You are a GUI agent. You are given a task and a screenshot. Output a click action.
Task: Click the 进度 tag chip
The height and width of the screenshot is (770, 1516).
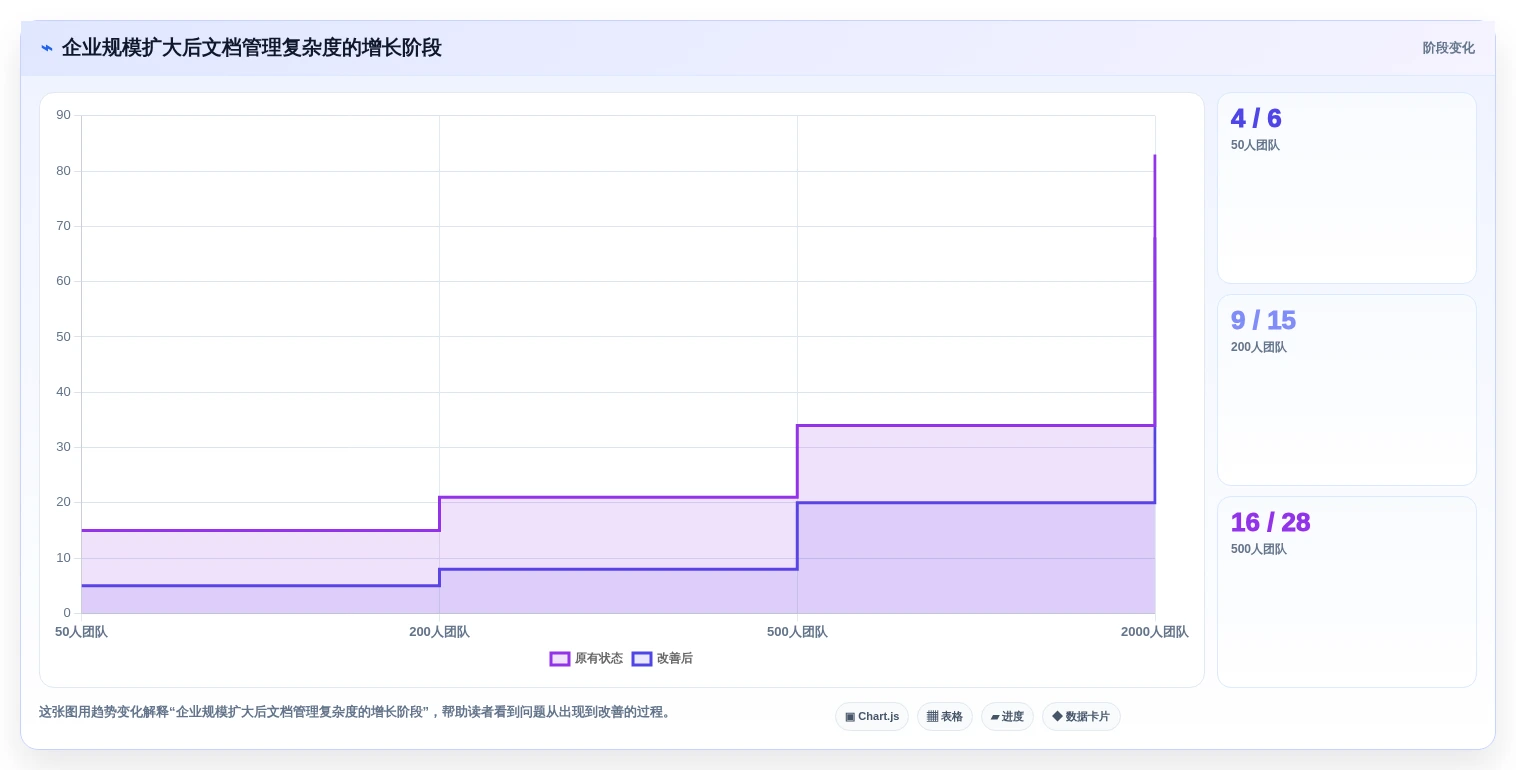tap(1007, 716)
